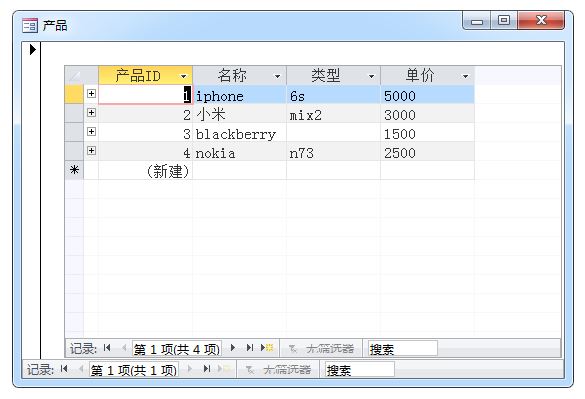Screen dimensions: 585x399
Task: Select the mix2 type cell
Action: tap(334, 114)
